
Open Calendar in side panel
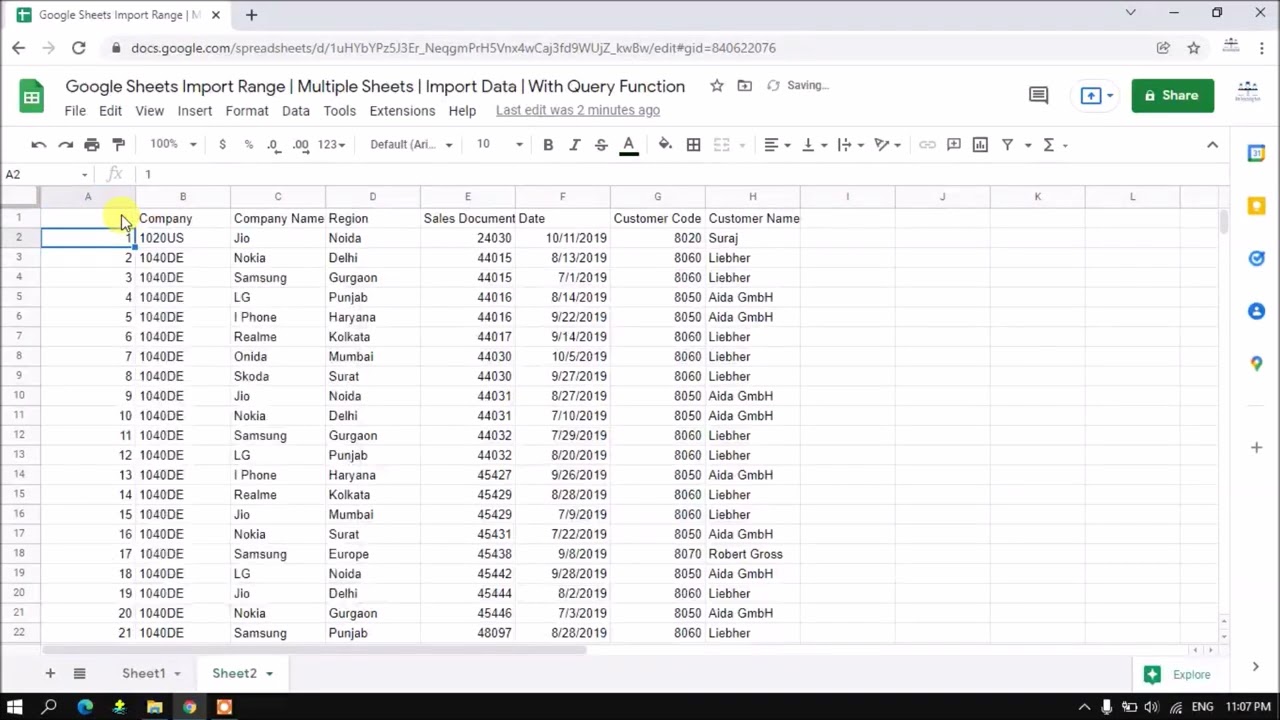coord(1256,153)
